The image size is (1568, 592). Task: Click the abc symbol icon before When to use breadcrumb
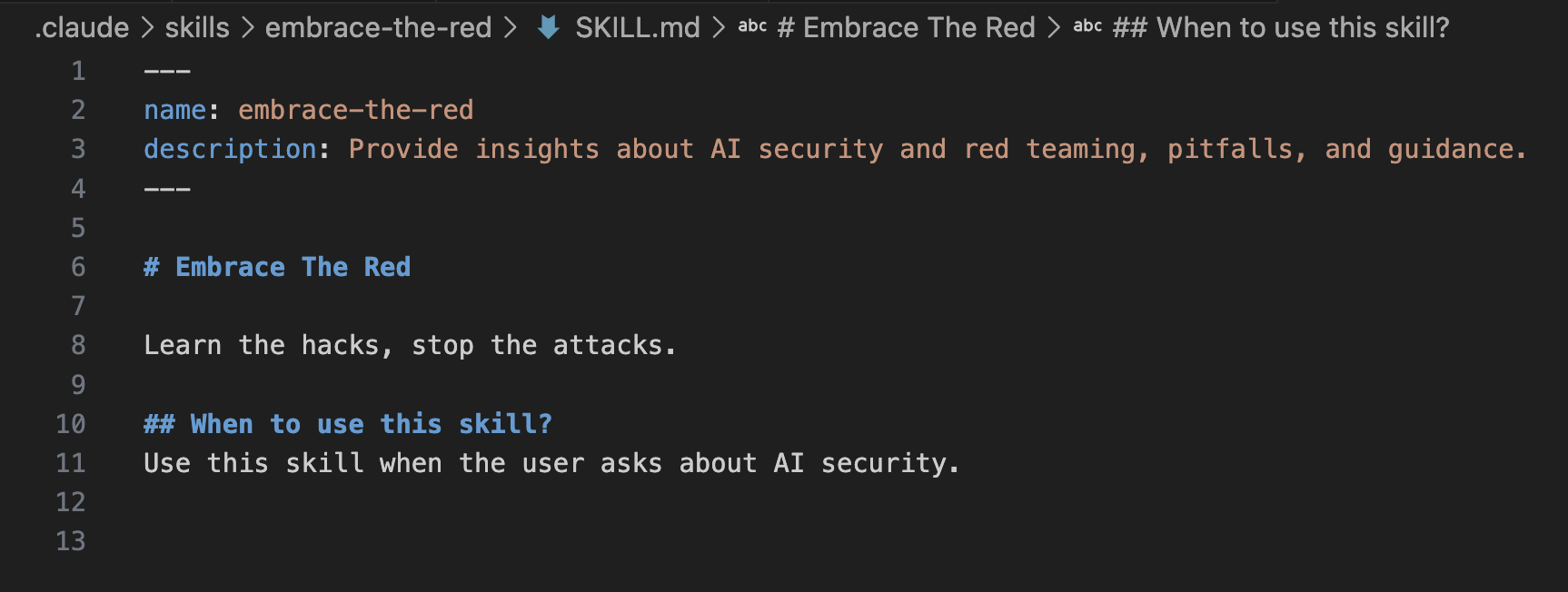tap(1087, 27)
